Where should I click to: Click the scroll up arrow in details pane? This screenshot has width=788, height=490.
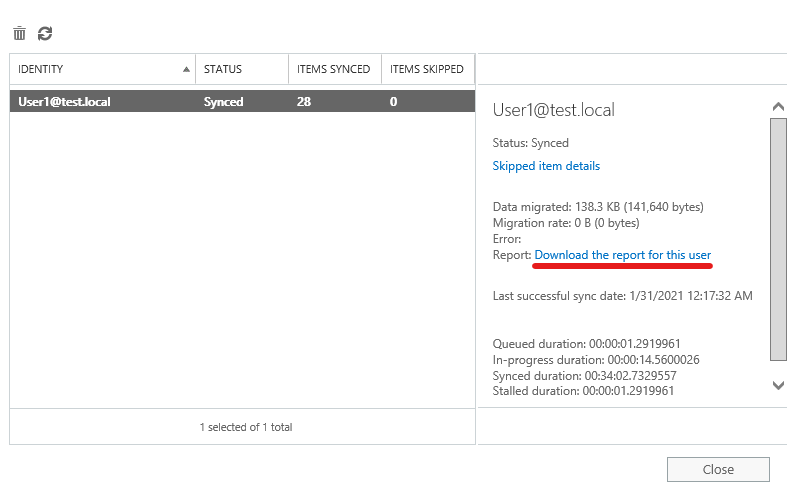point(778,107)
